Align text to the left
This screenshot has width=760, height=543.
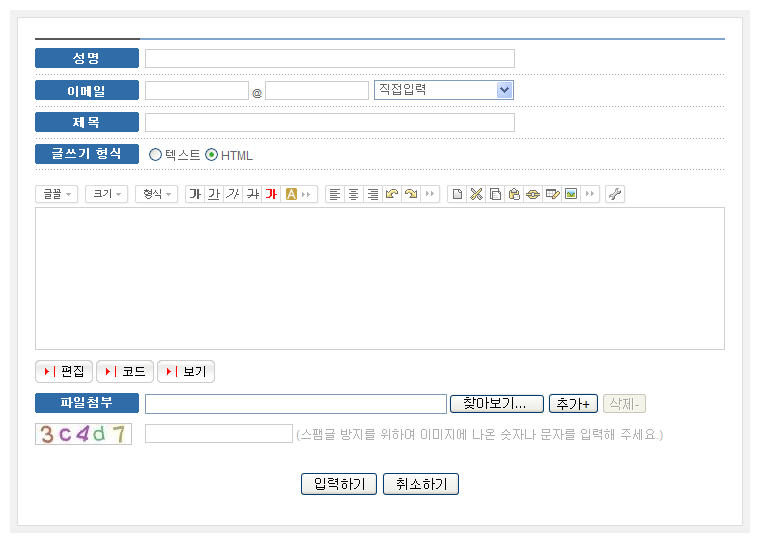pos(335,194)
